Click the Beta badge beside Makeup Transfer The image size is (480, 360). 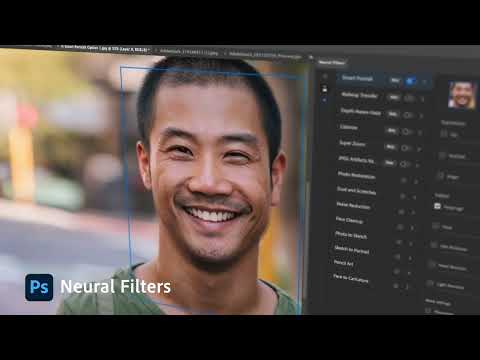[x=394, y=97]
